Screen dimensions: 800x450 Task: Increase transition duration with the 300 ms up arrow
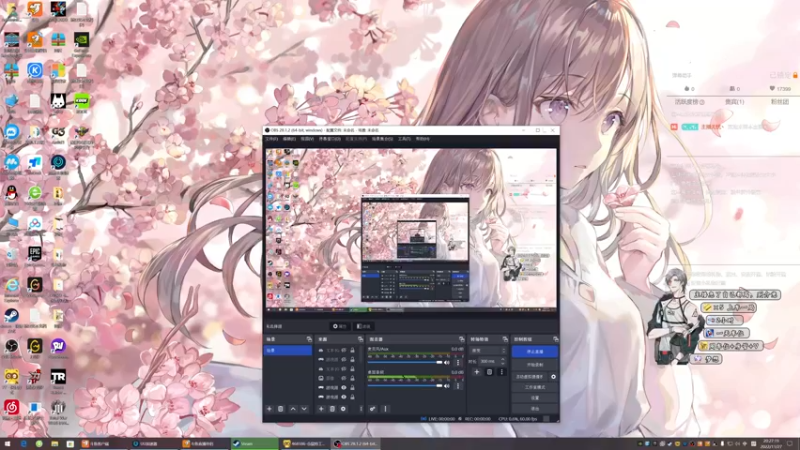pos(503,359)
